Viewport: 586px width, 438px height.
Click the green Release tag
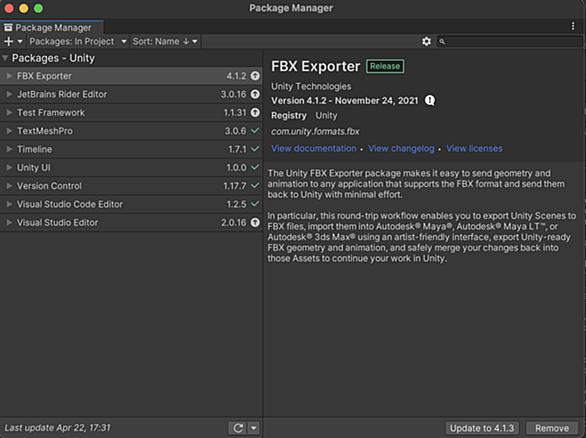[385, 67]
